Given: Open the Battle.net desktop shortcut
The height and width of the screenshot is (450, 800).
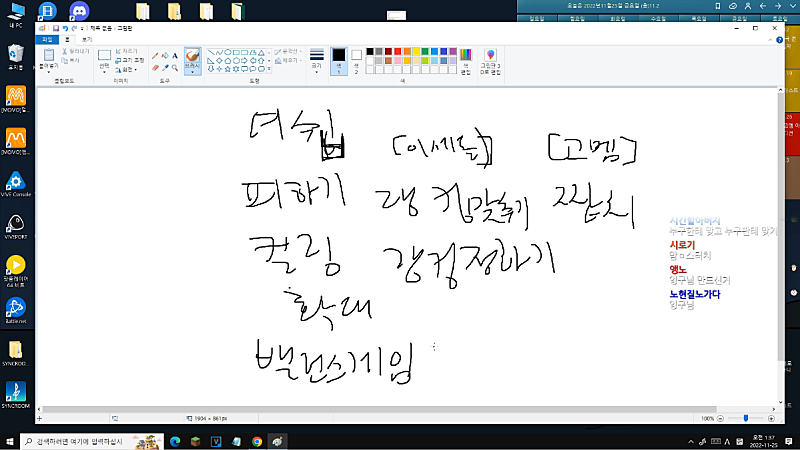Looking at the screenshot, I should pos(16,311).
